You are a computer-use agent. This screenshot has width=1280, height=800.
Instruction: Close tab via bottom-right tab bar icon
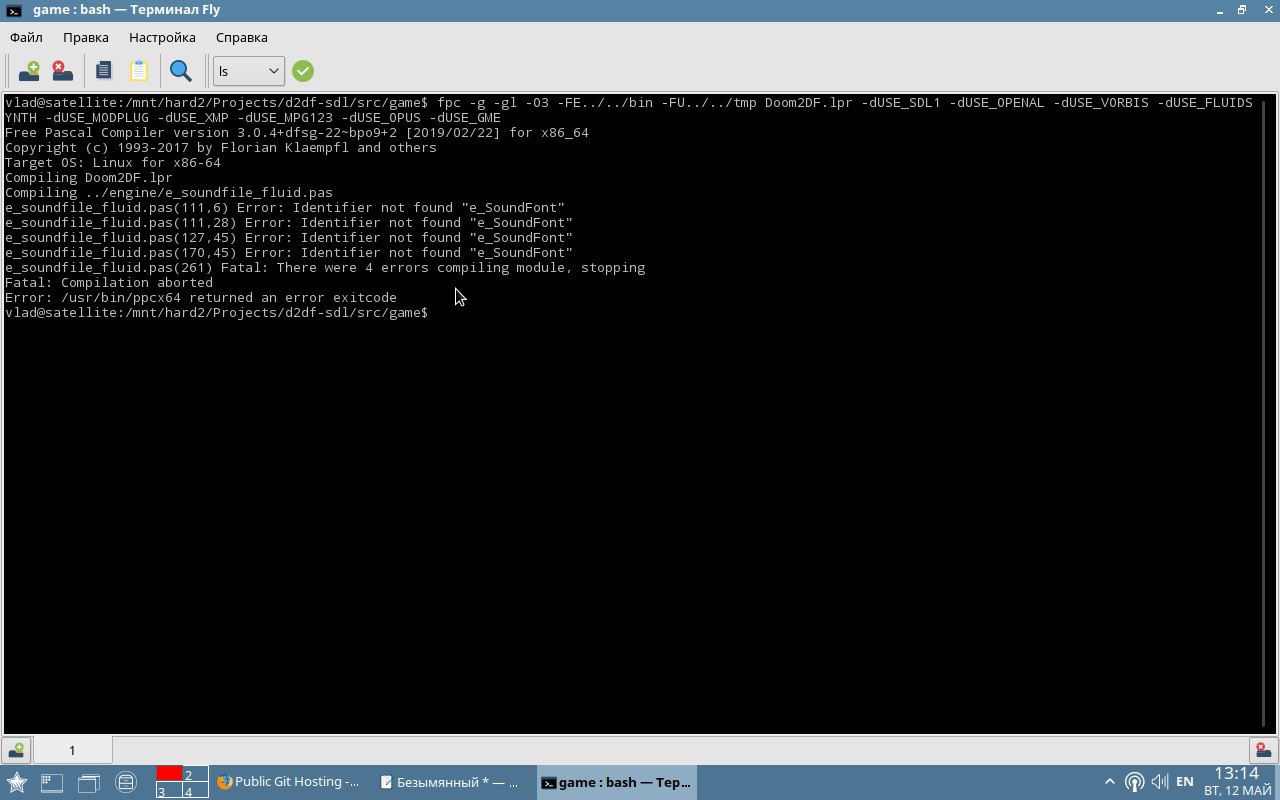1263,750
